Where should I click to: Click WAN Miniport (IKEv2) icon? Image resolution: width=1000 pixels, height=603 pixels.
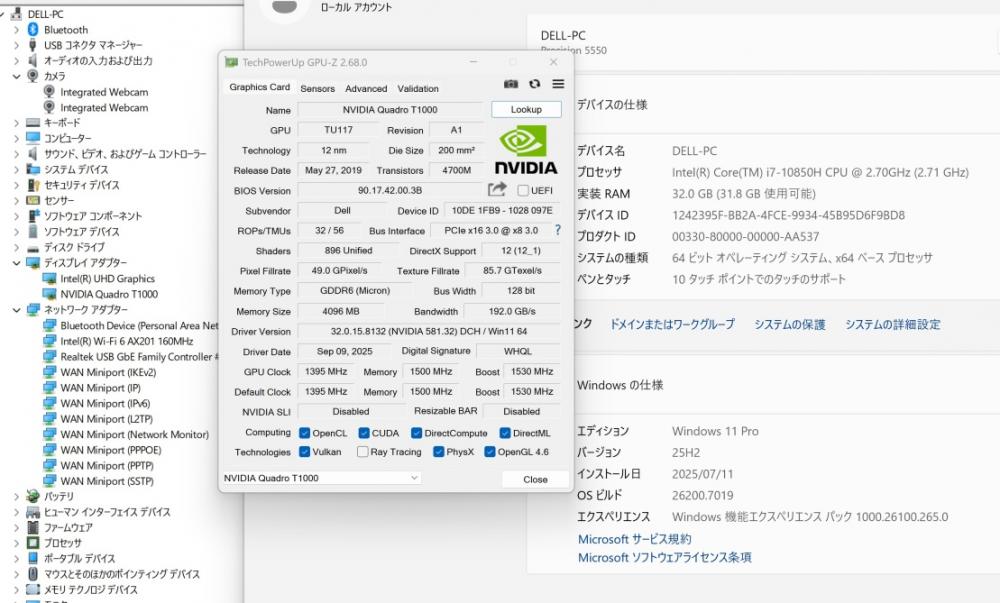click(x=49, y=372)
